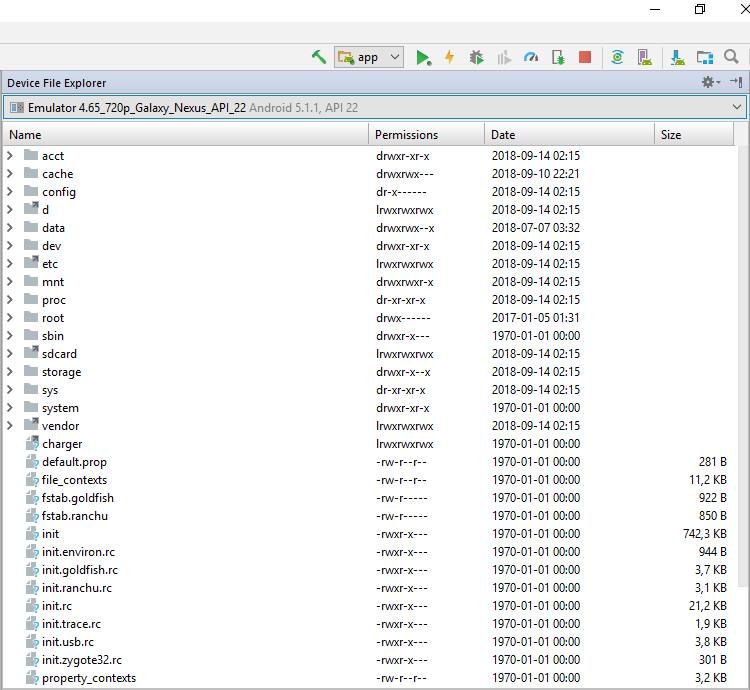The width and height of the screenshot is (750, 690).
Task: Select the sdcard folder entry
Action: coord(59,354)
